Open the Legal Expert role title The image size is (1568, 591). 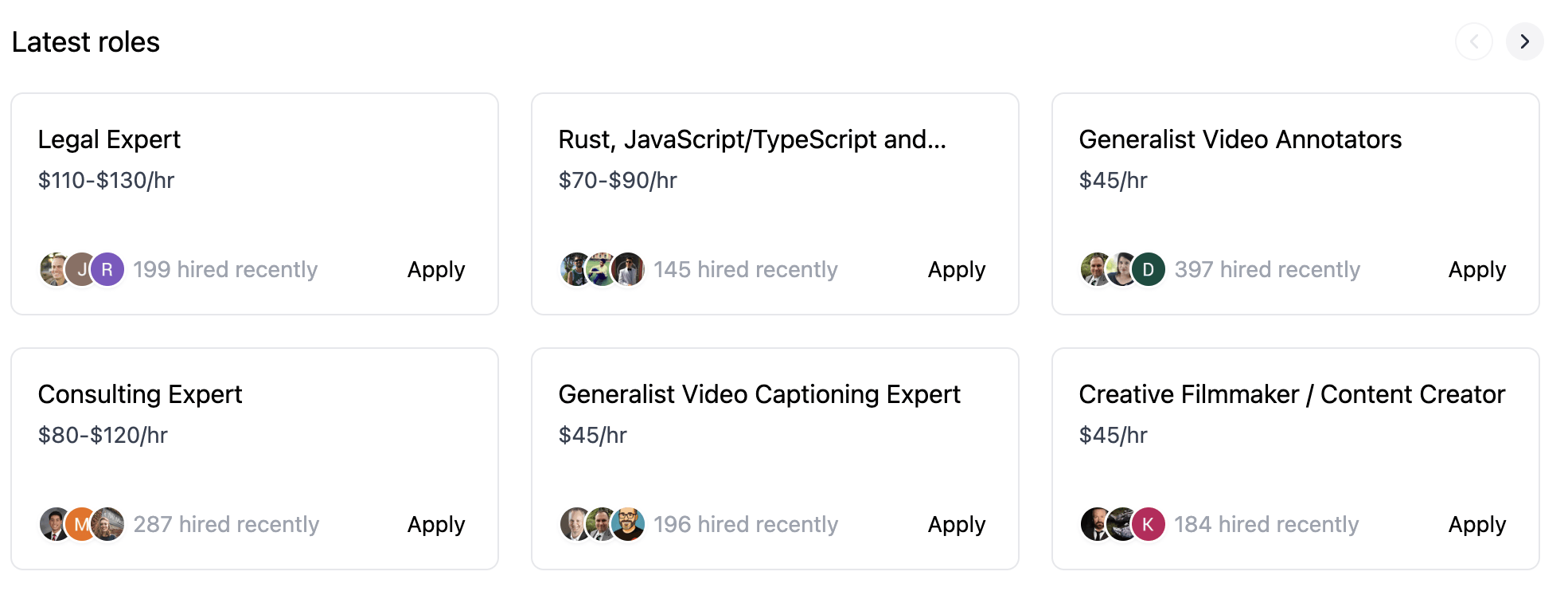coord(109,139)
